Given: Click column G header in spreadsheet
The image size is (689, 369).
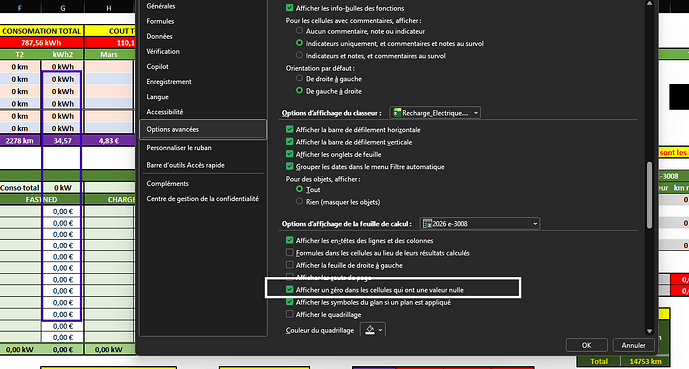Looking at the screenshot, I should 63,8.
